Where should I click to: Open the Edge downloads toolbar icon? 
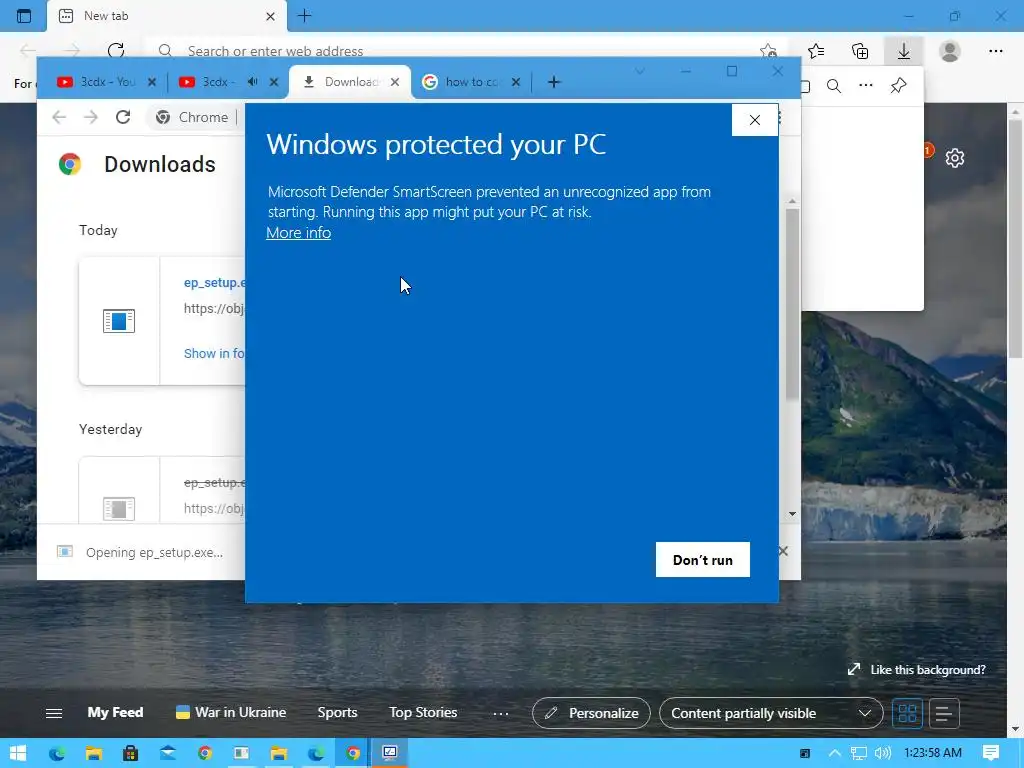[904, 51]
